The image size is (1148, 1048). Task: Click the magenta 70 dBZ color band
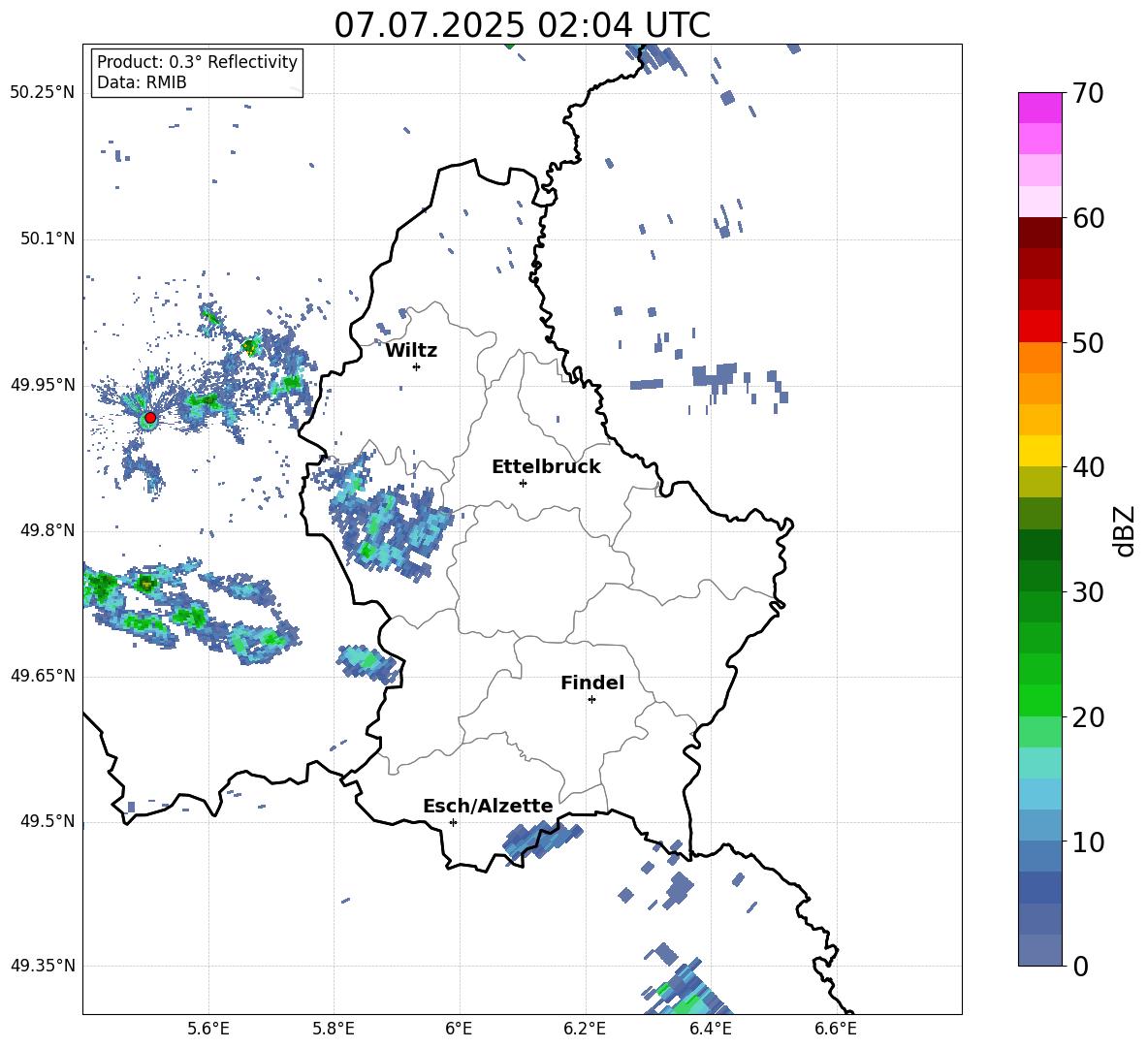(x=1039, y=108)
